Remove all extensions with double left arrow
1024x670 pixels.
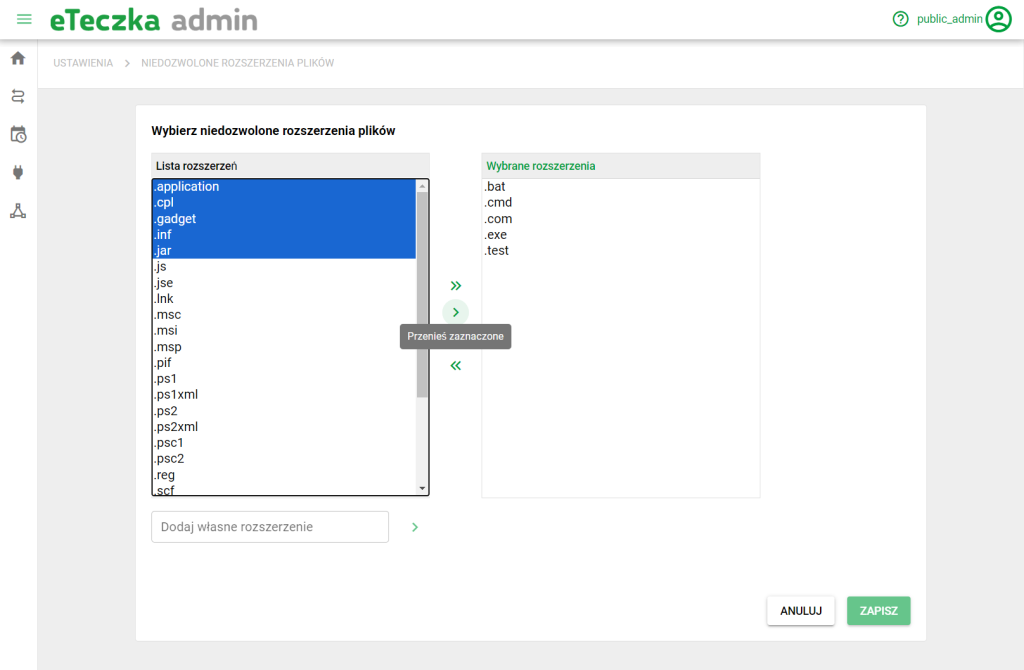(456, 366)
